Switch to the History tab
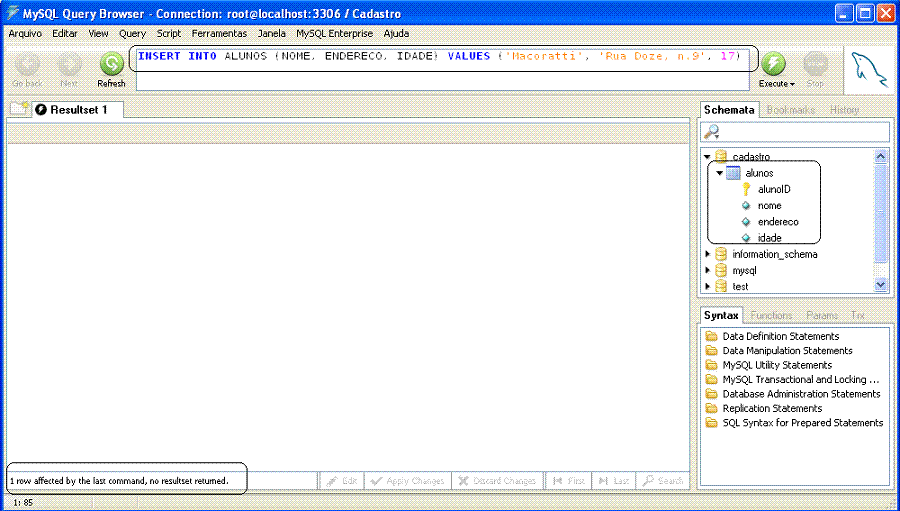This screenshot has width=900, height=511. tap(844, 110)
